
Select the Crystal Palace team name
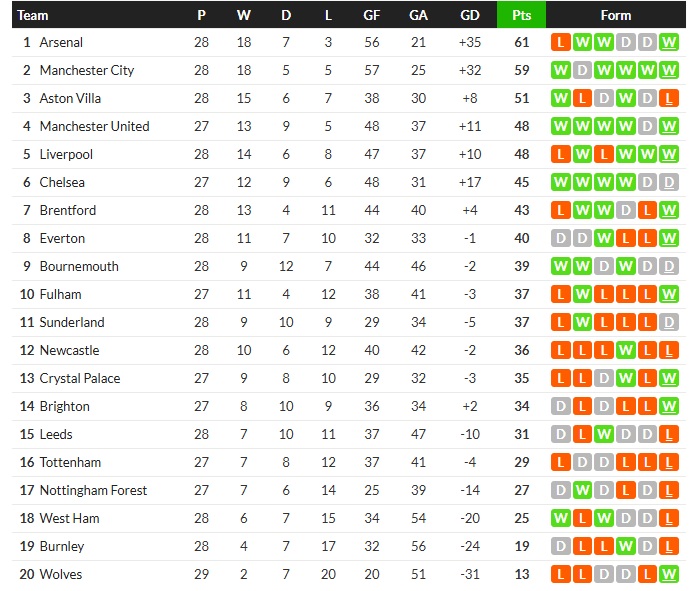pos(80,379)
